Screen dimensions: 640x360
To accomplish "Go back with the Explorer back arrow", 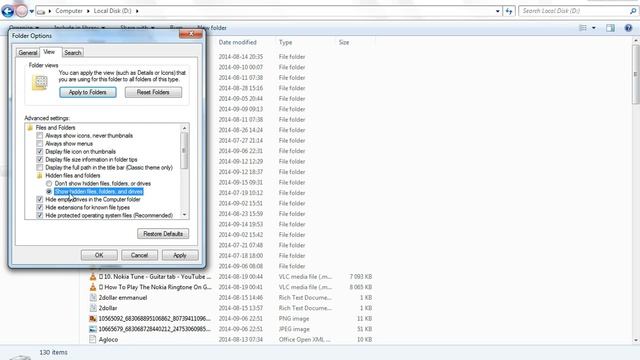I will coord(7,11).
